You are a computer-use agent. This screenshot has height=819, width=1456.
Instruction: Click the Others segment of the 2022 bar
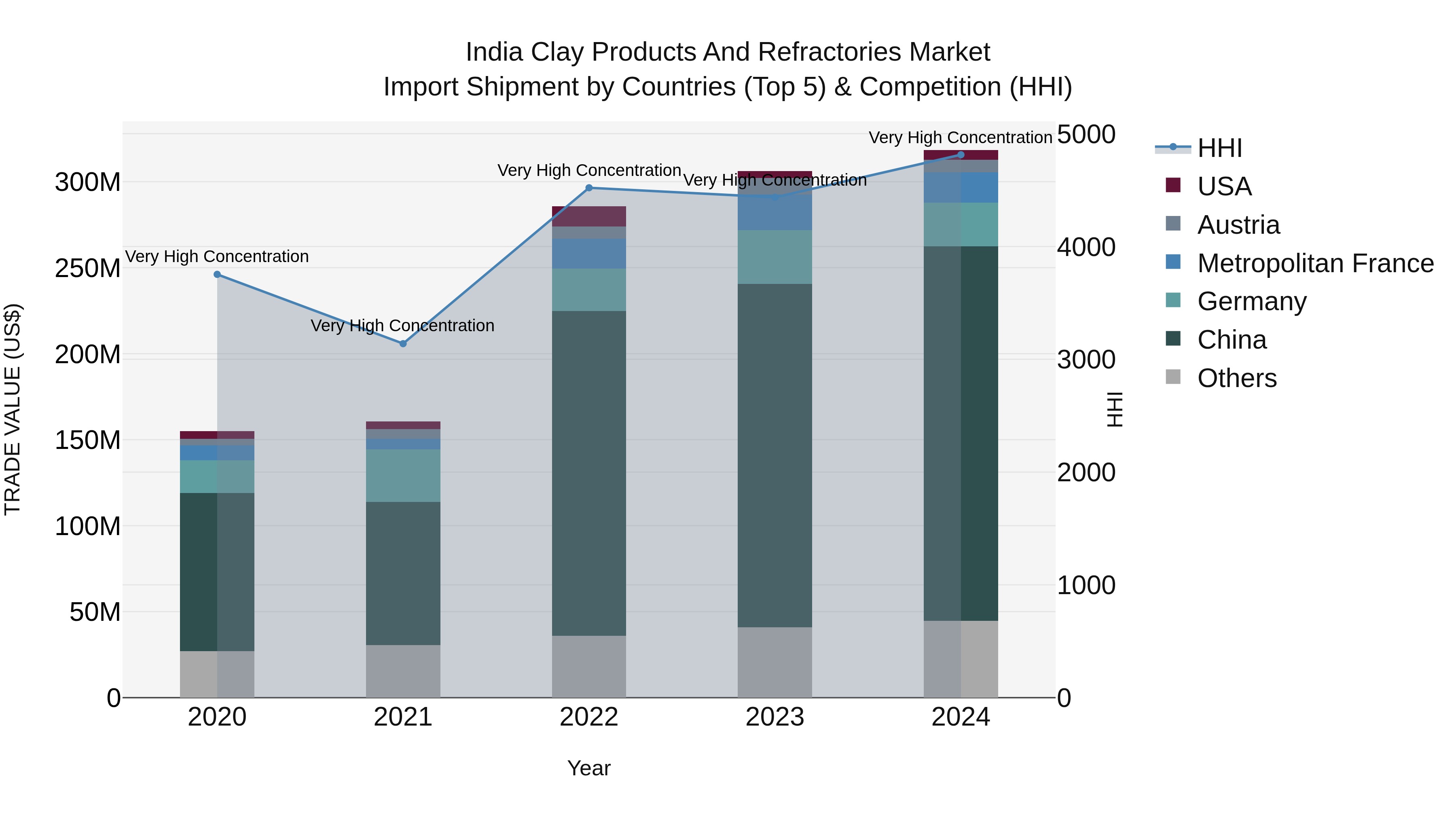tap(589, 667)
